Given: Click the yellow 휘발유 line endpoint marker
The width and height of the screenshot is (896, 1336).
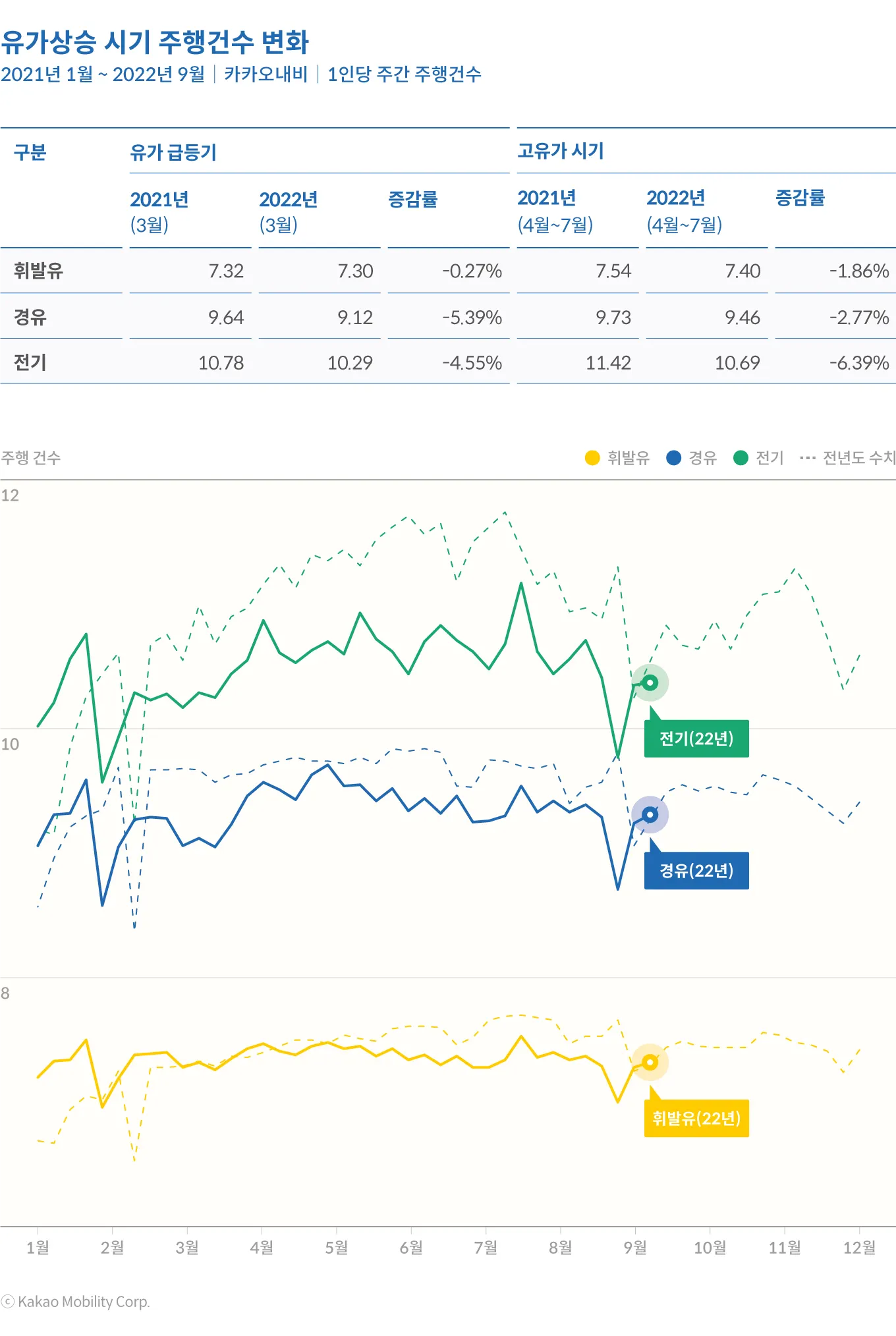Looking at the screenshot, I should click(650, 1062).
